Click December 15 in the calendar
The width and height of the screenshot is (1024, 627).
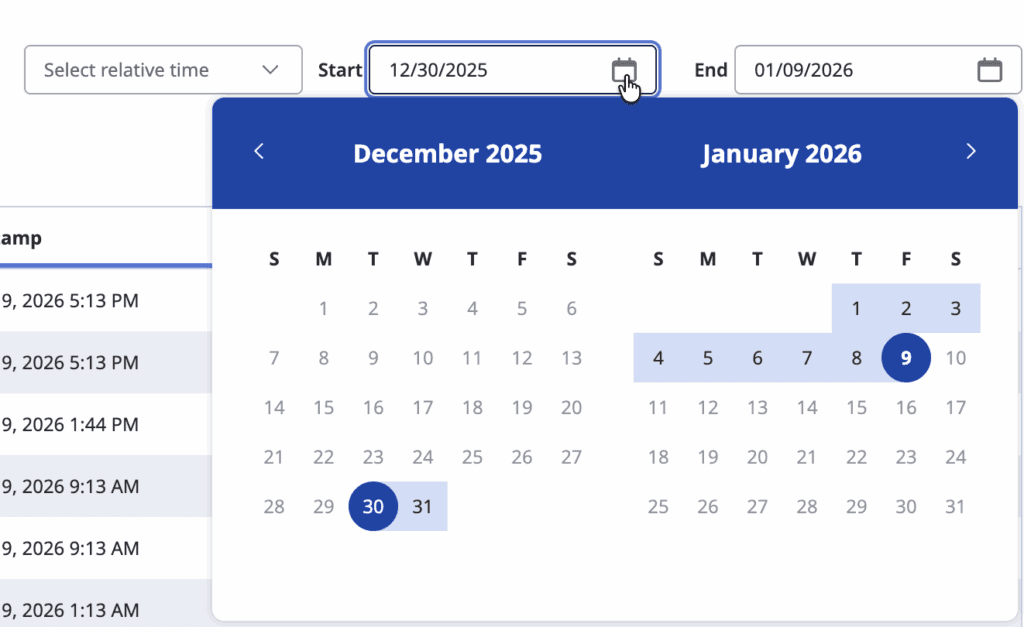click(x=323, y=407)
